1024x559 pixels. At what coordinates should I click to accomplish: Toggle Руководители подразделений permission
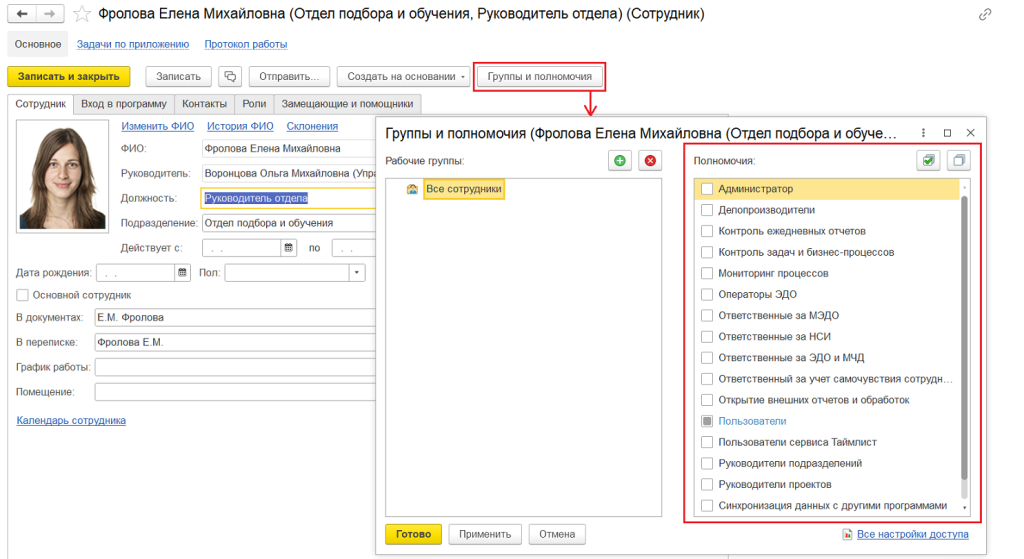pos(707,463)
